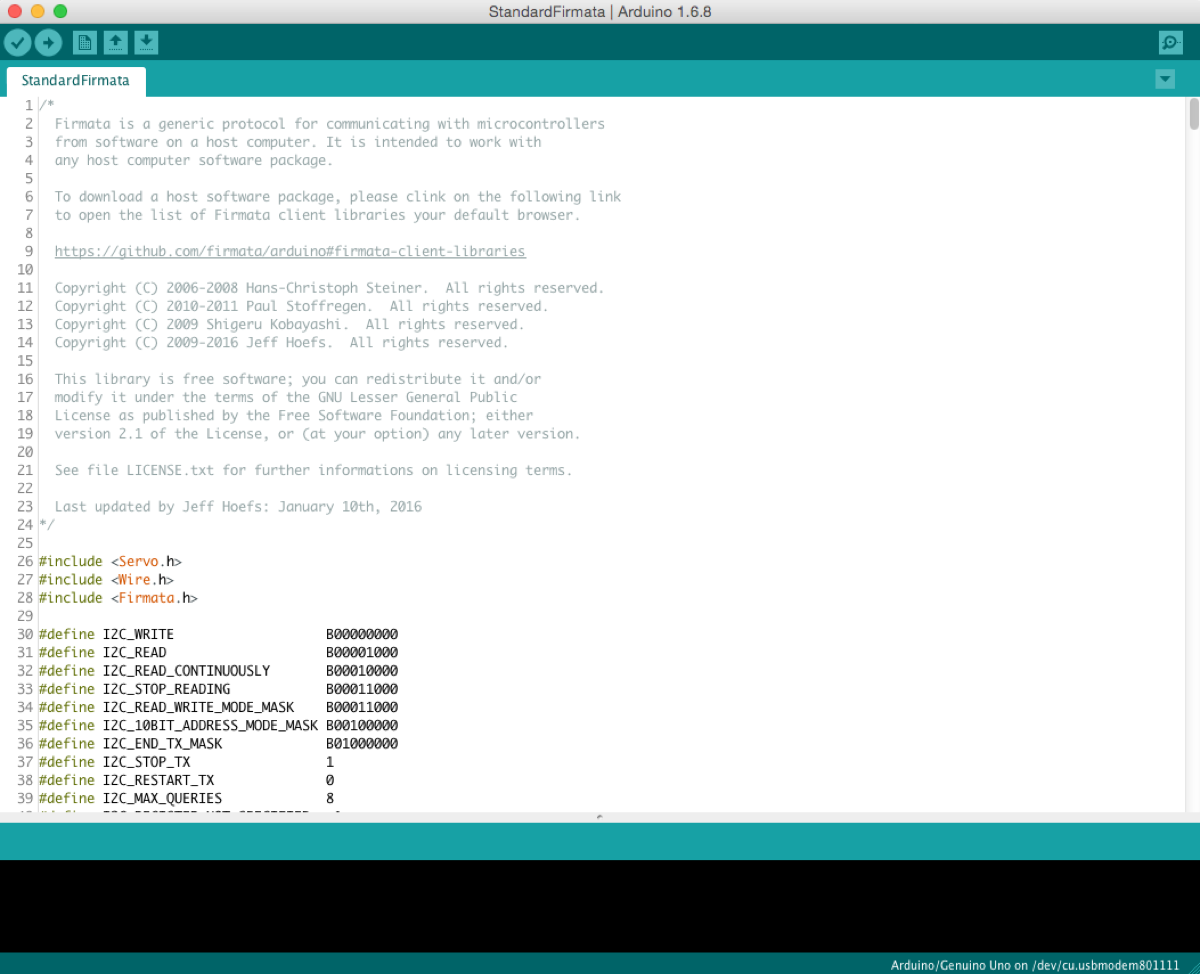Click the I2C_END_TX_MASK define line

tap(218, 743)
